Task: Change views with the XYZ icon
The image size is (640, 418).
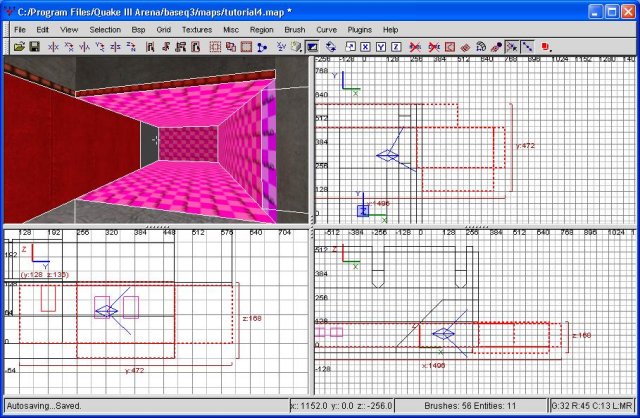Action: [x=281, y=47]
